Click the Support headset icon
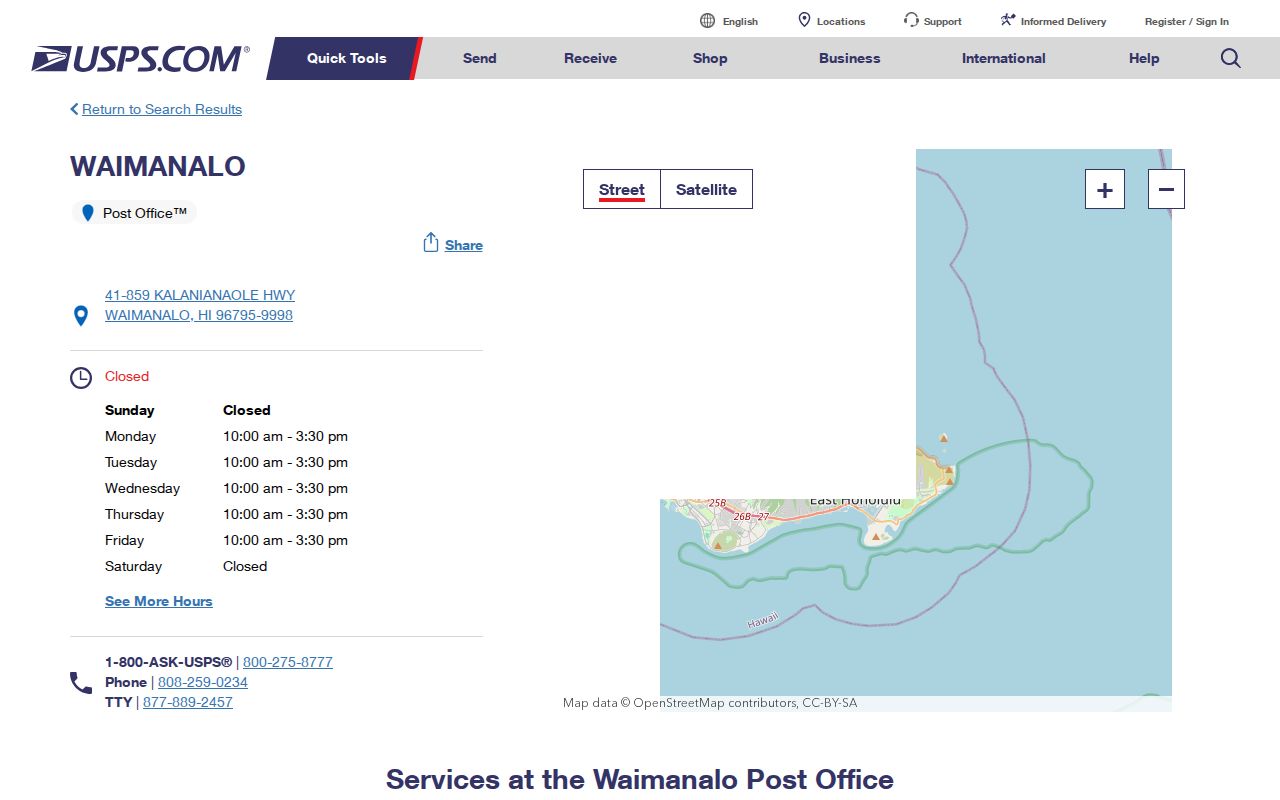 point(911,20)
